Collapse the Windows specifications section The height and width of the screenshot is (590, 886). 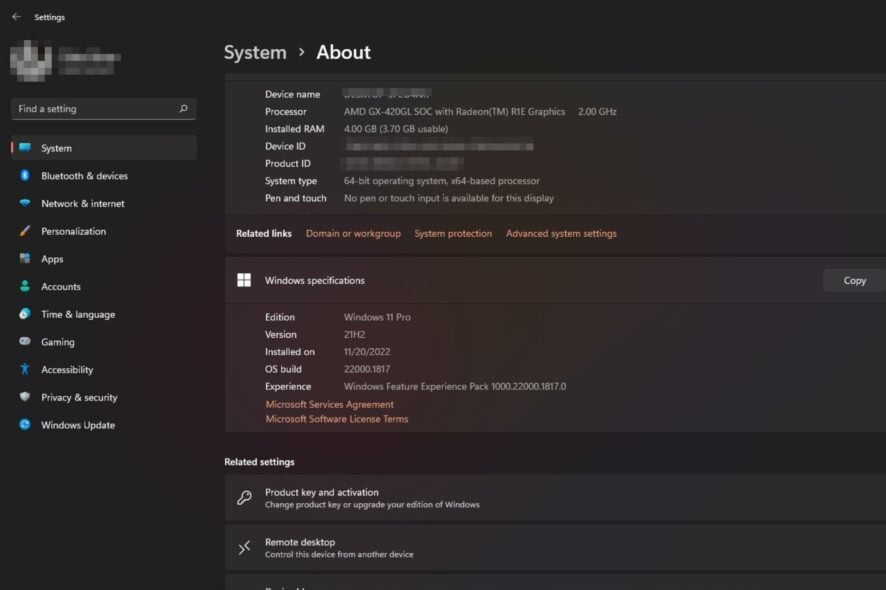[555, 280]
